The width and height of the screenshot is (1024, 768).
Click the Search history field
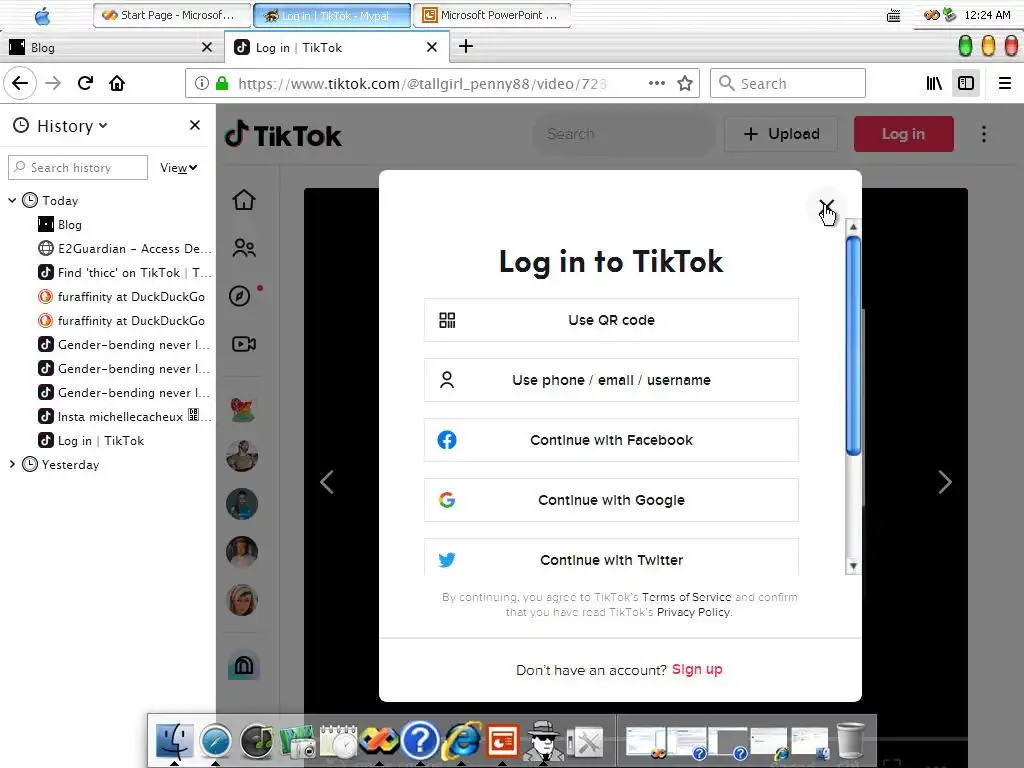click(78, 168)
